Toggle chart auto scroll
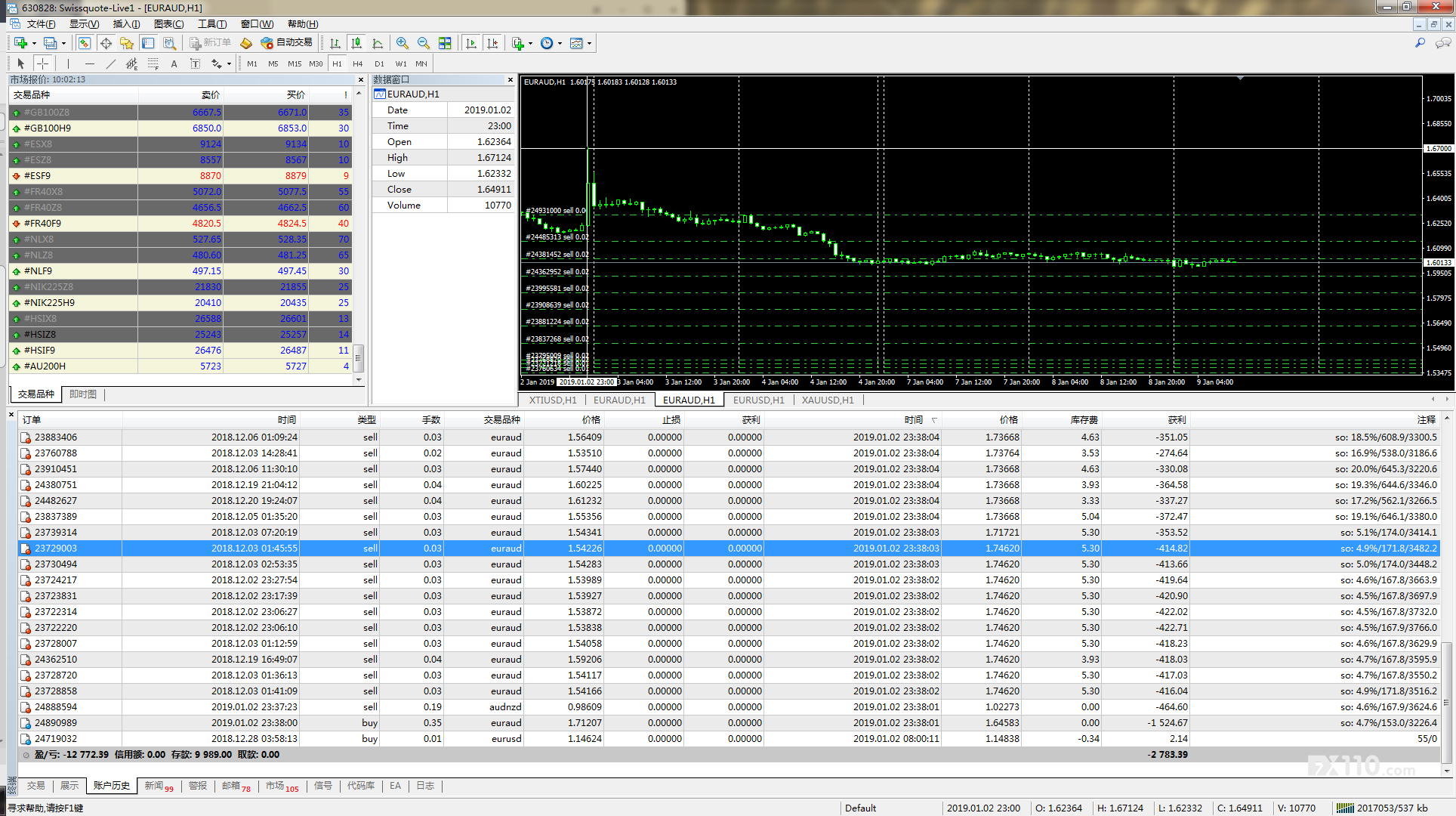 [x=471, y=43]
